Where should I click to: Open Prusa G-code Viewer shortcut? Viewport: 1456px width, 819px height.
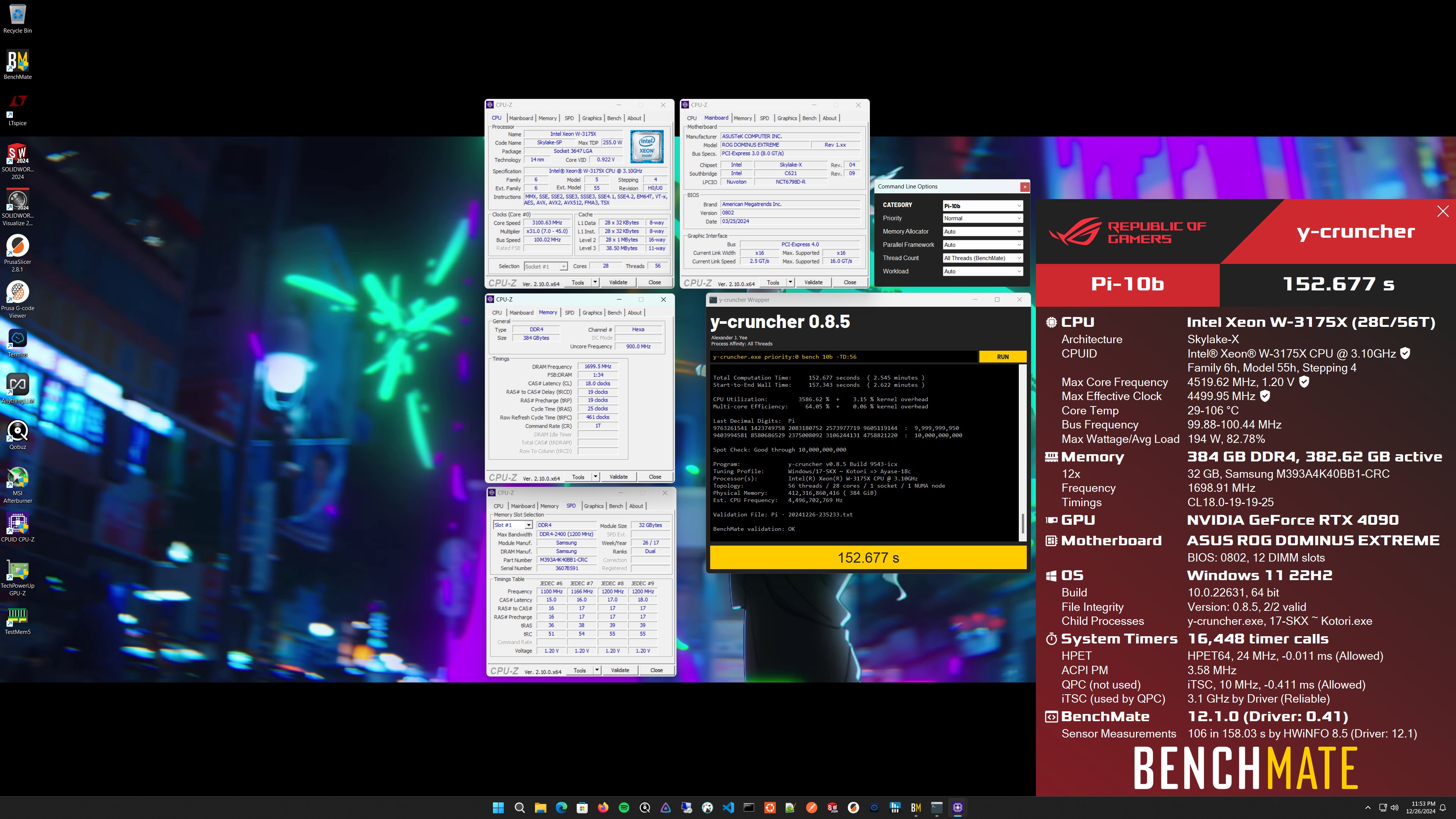point(17,300)
